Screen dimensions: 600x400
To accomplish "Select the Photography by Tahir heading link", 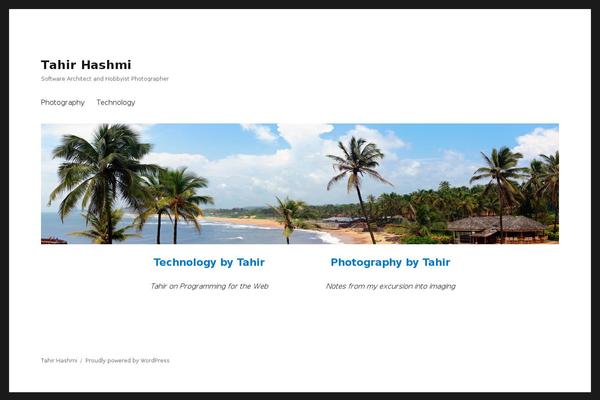I will (390, 262).
